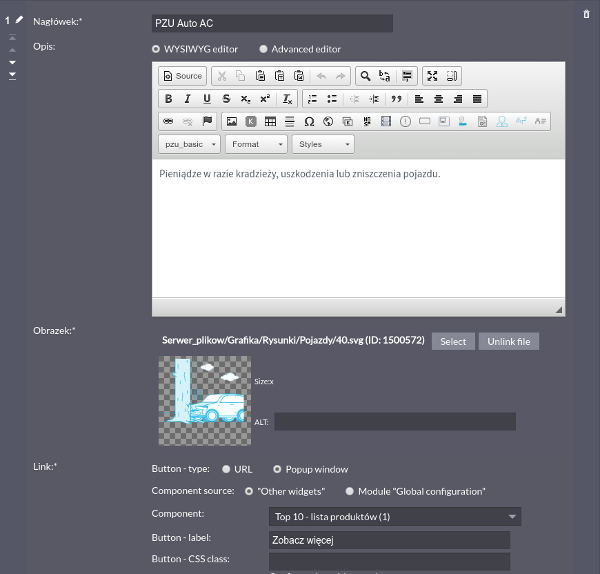The height and width of the screenshot is (574, 600).
Task: Click the Unlink file button
Action: pos(509,341)
